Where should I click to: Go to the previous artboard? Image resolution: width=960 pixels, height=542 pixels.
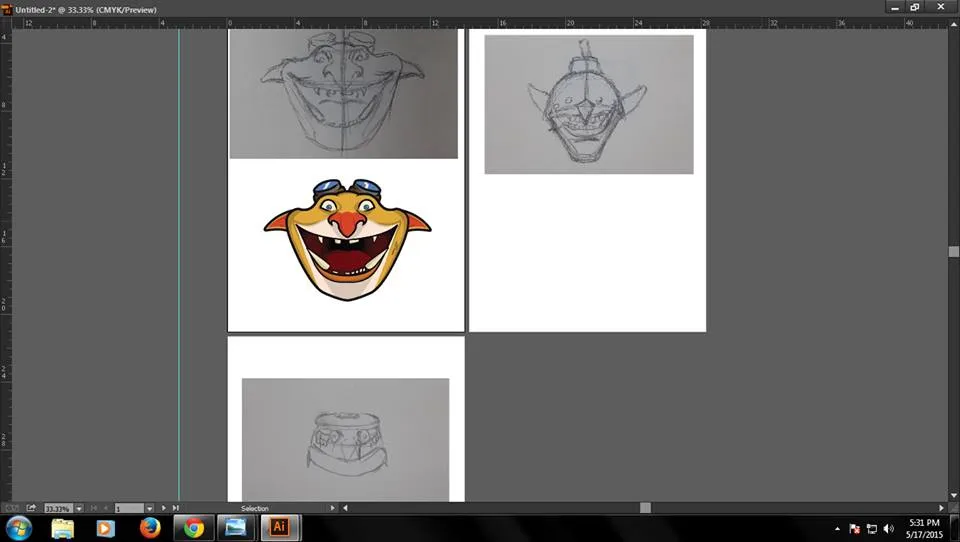(106, 508)
